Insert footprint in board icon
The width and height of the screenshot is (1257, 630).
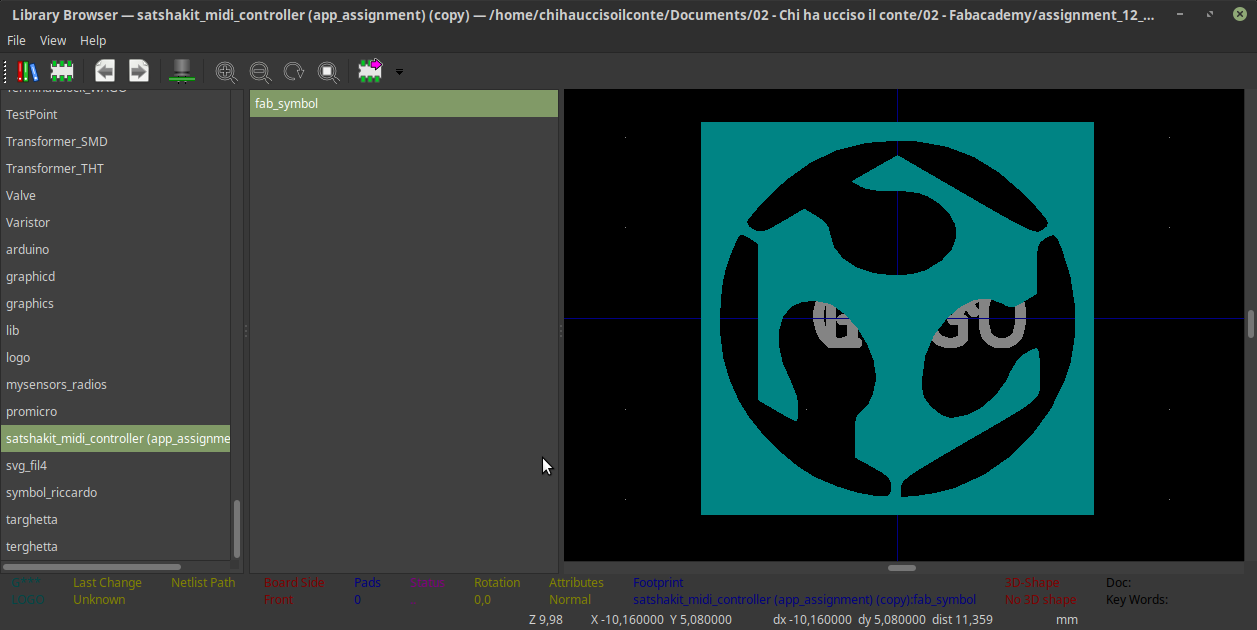point(371,70)
